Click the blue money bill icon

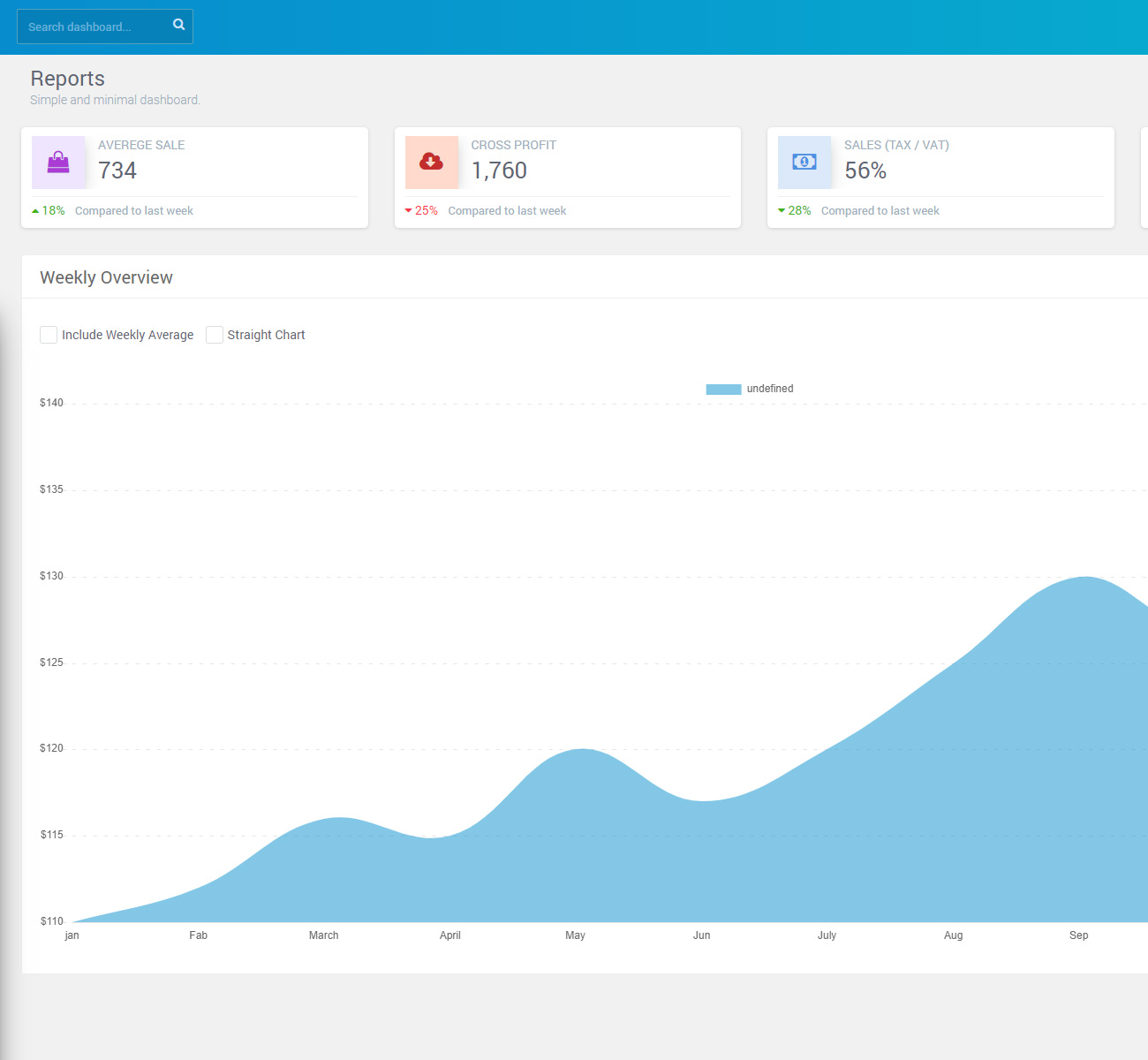tap(804, 162)
